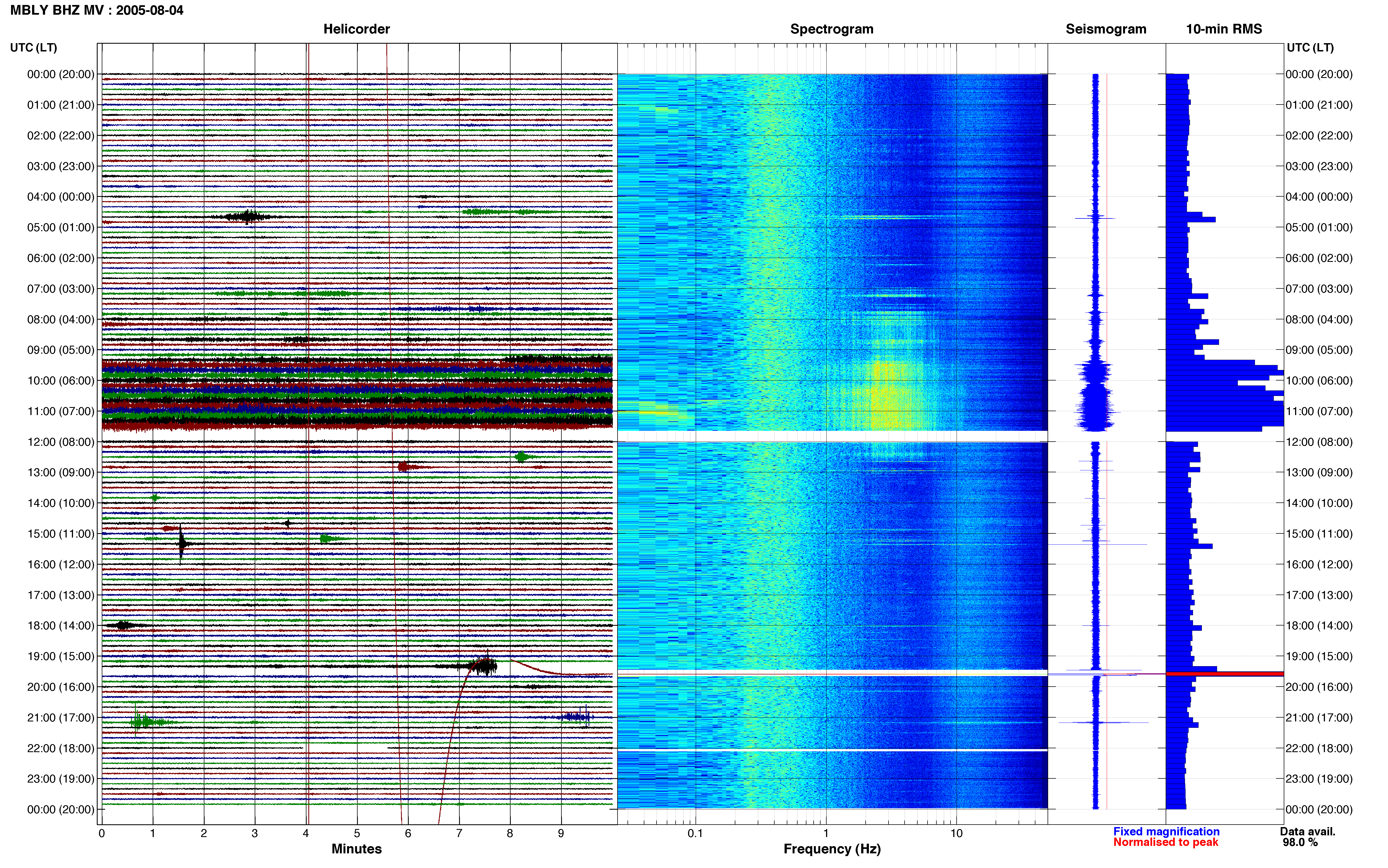This screenshot has width=1388, height=868.
Task: Click the 10-min RMS panel heading
Action: [1224, 29]
